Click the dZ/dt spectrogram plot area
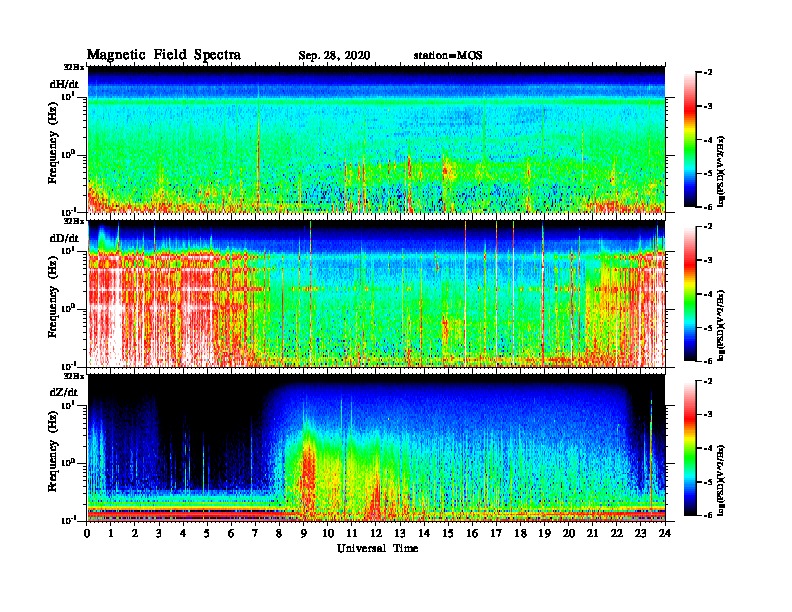Image resolution: width=792 pixels, height=612 pixels. 376,448
